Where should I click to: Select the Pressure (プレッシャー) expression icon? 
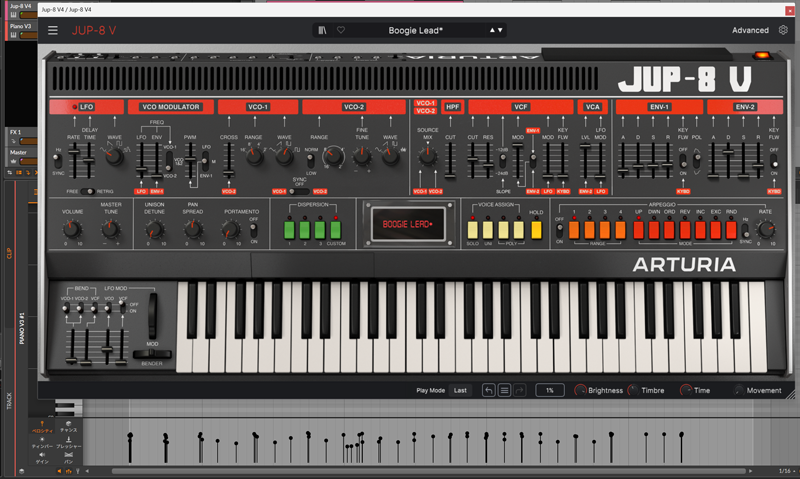click(68, 442)
